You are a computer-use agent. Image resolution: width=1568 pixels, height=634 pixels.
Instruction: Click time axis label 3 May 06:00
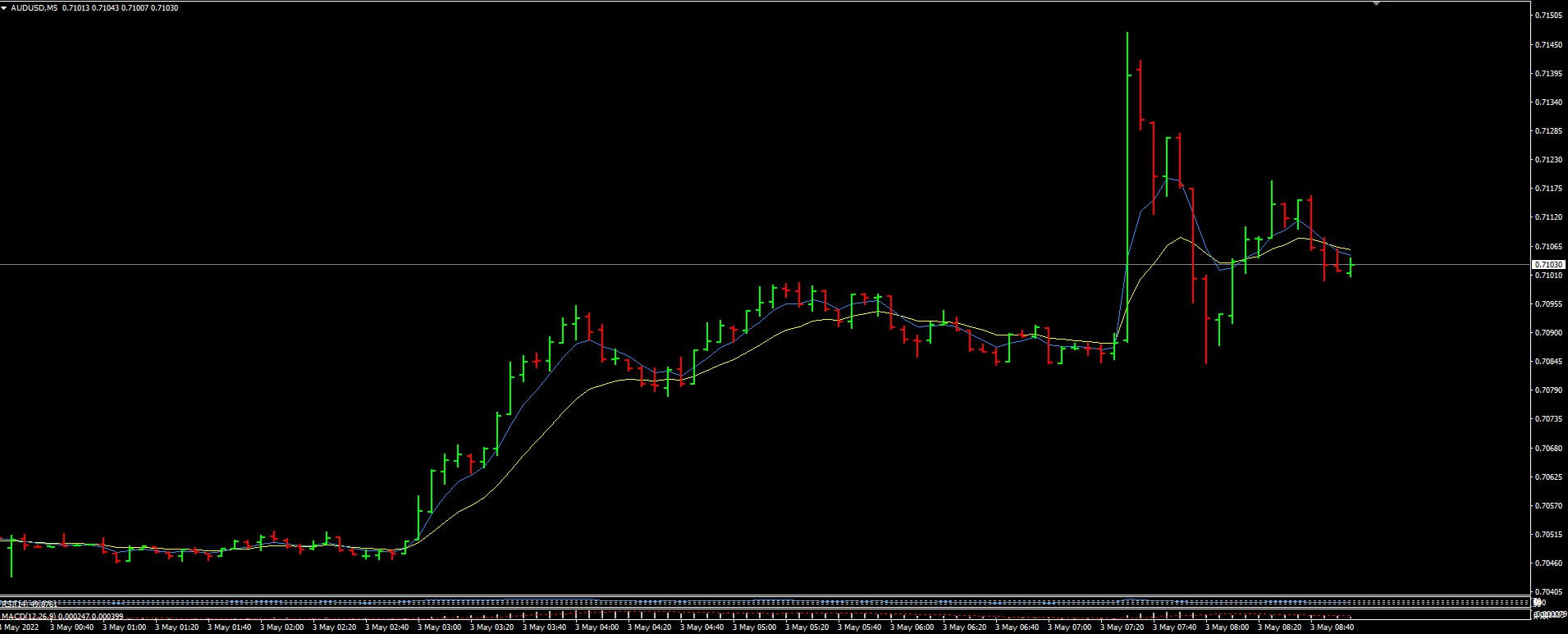coord(912,627)
